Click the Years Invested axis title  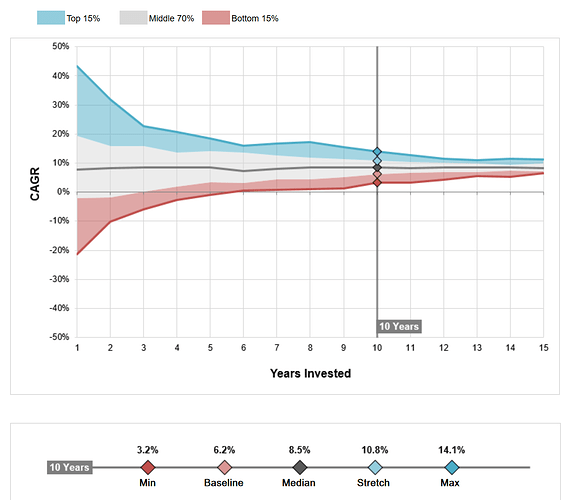point(310,373)
